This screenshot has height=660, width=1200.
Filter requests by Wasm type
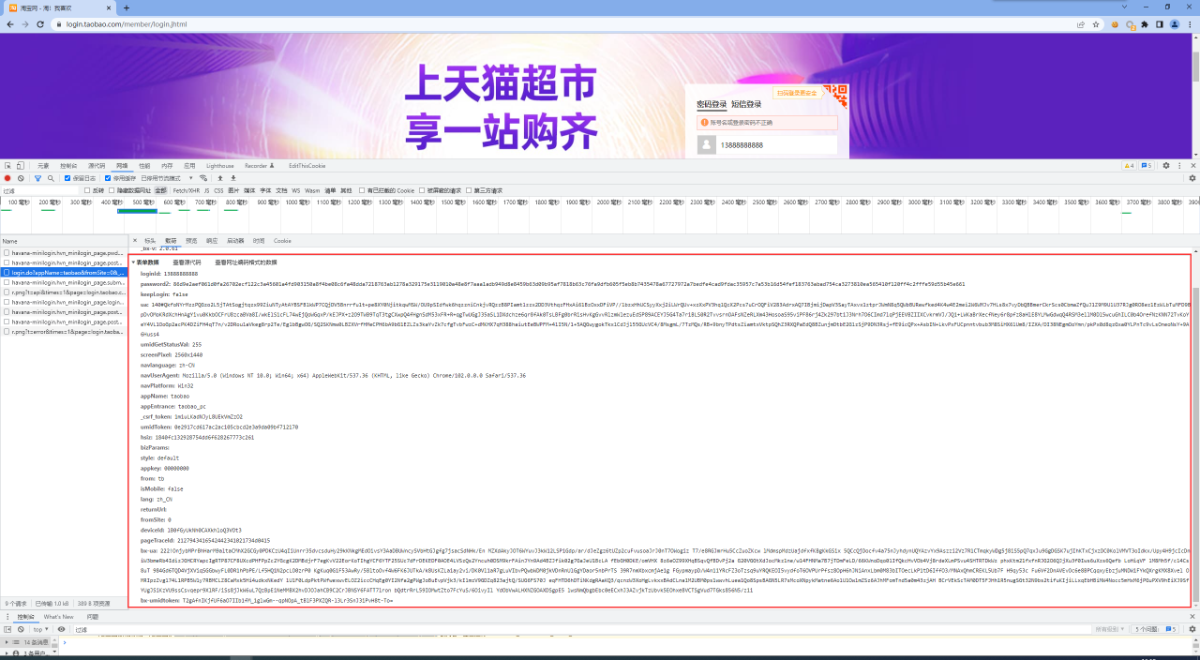[x=312, y=190]
